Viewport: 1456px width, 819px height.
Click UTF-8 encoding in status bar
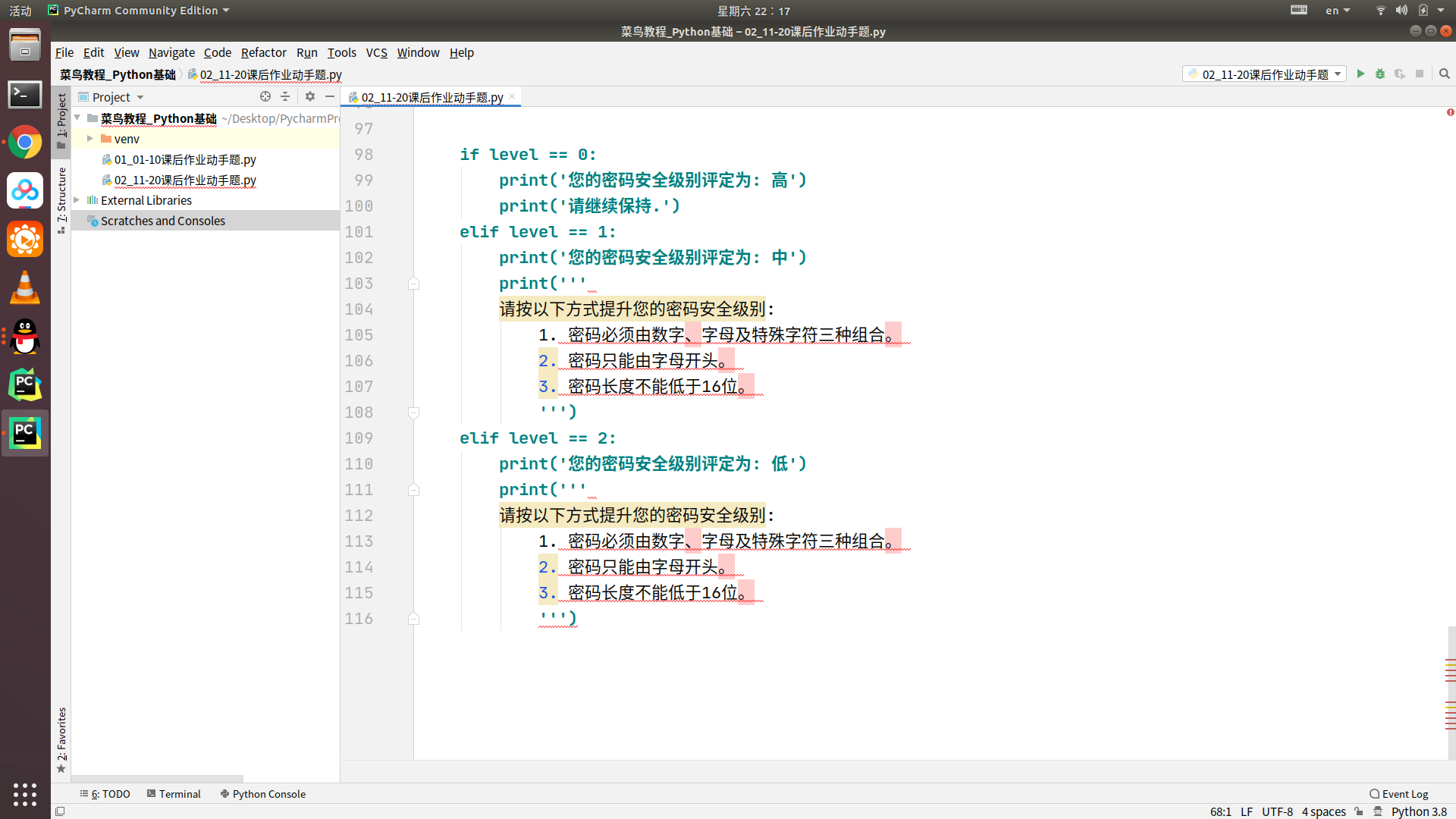pos(1277,811)
